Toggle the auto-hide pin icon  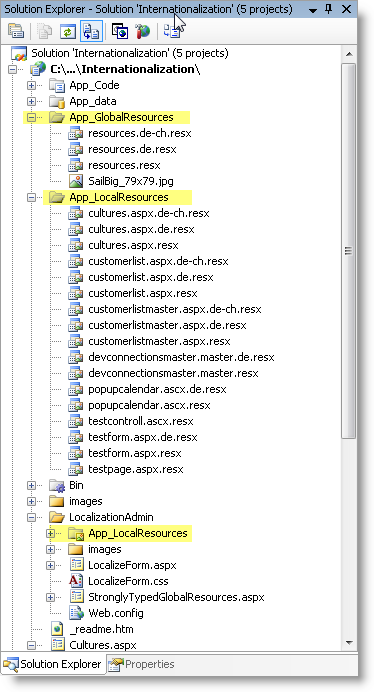click(x=329, y=9)
